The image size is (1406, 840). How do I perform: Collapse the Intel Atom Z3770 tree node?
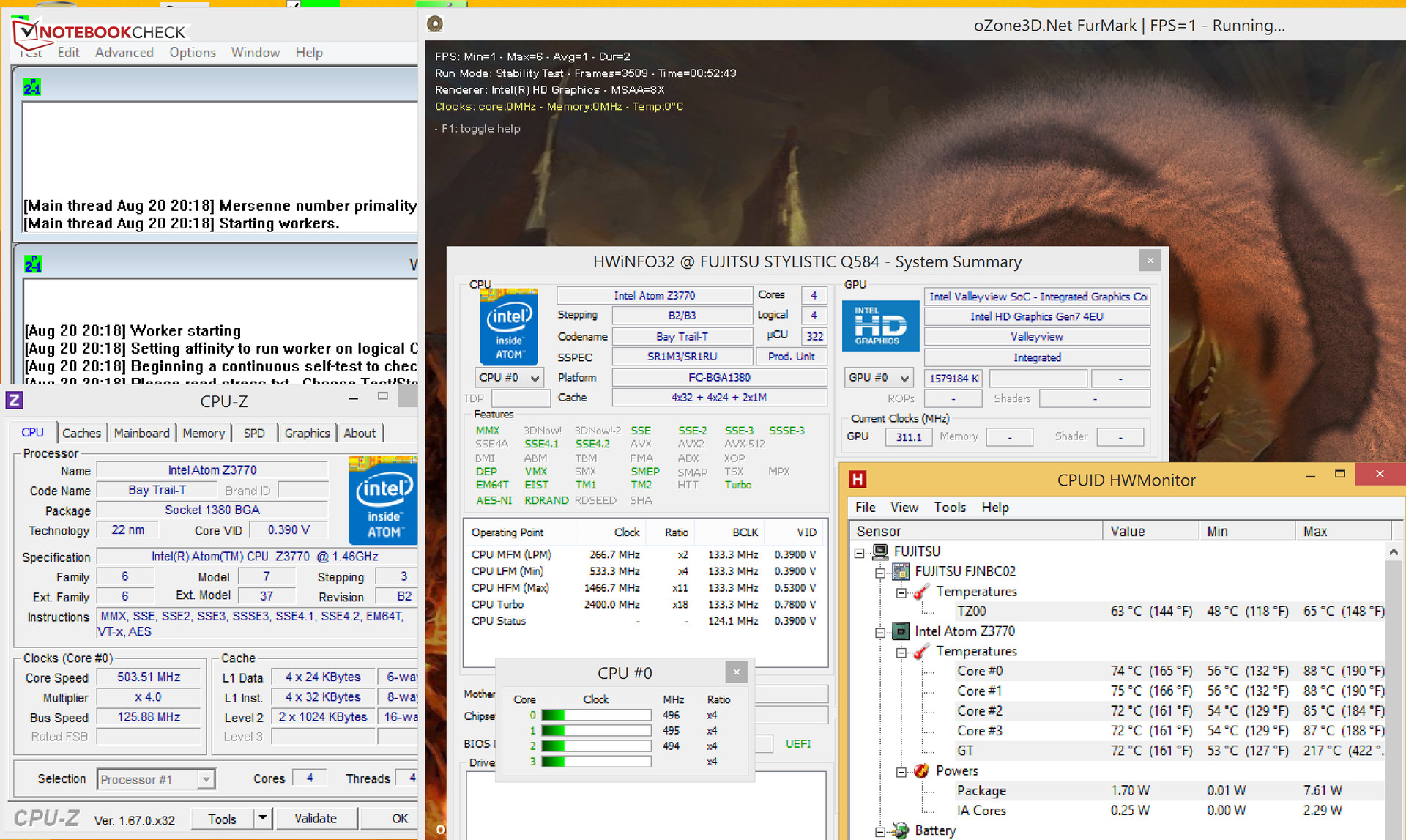point(880,632)
